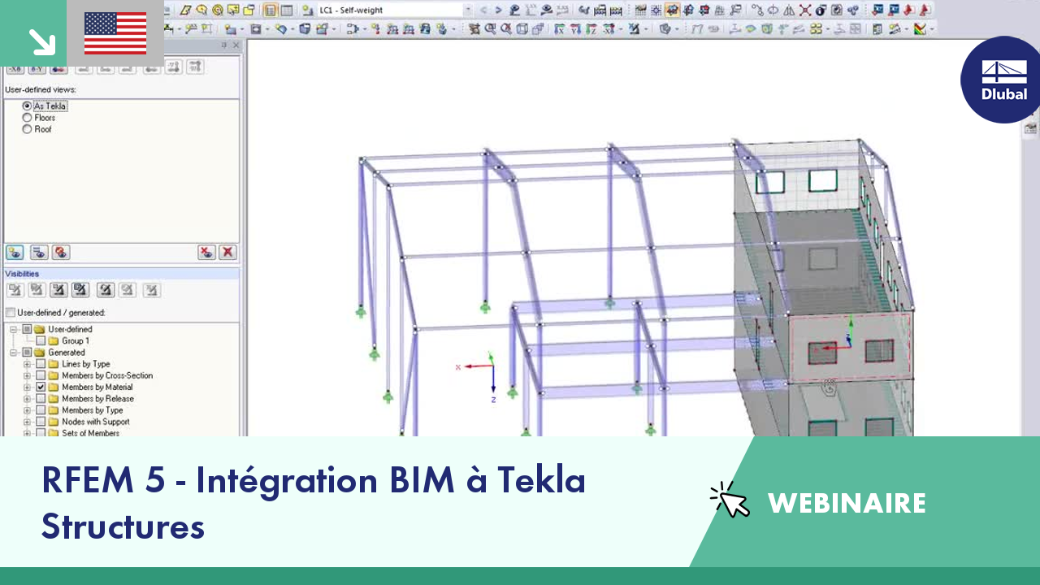The height and width of the screenshot is (585, 1040).
Task: Expand the Lines by Type tree node
Action: [x=27, y=364]
